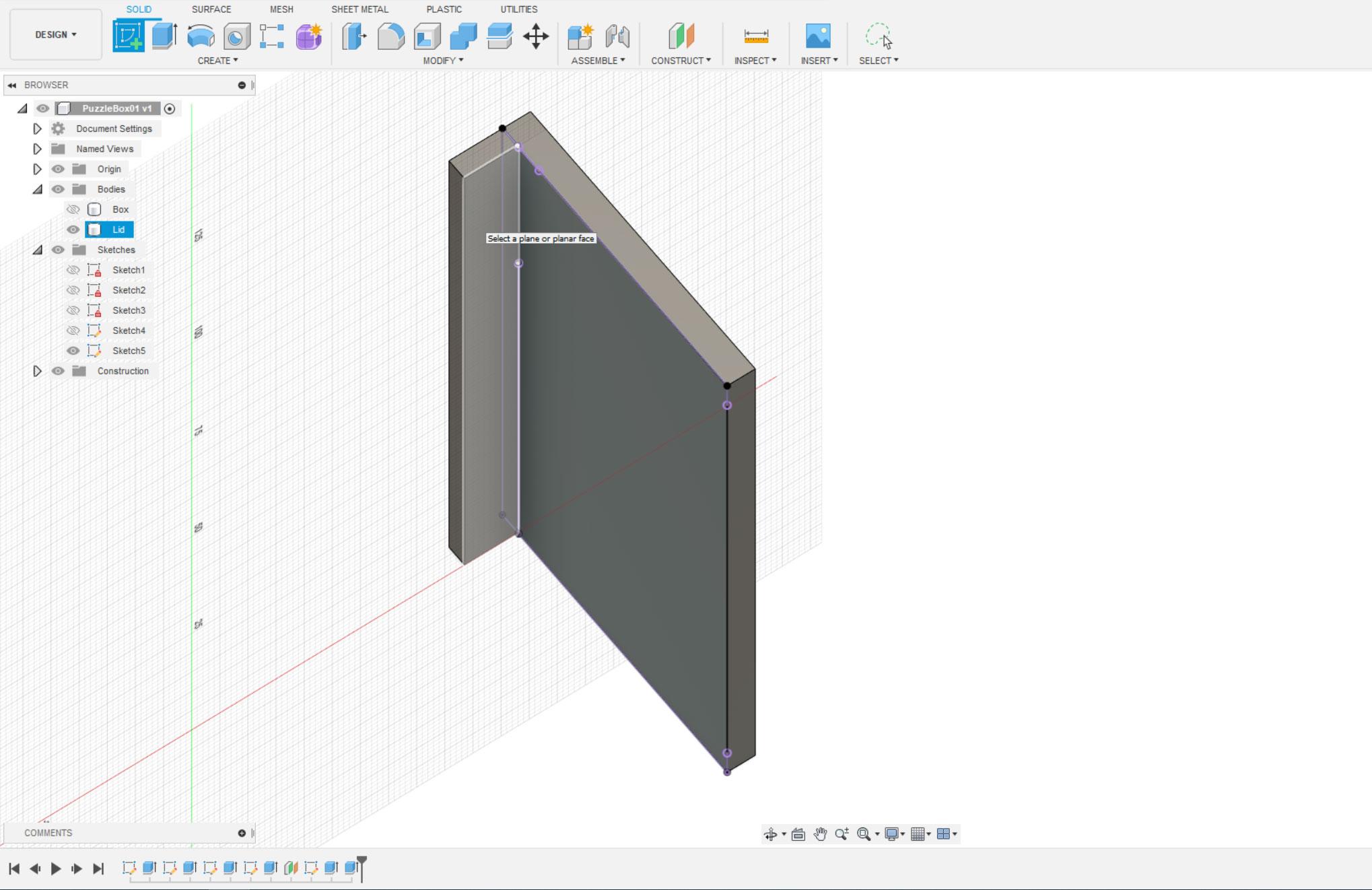
Task: Click the Fit zoom magnifier icon
Action: click(864, 834)
